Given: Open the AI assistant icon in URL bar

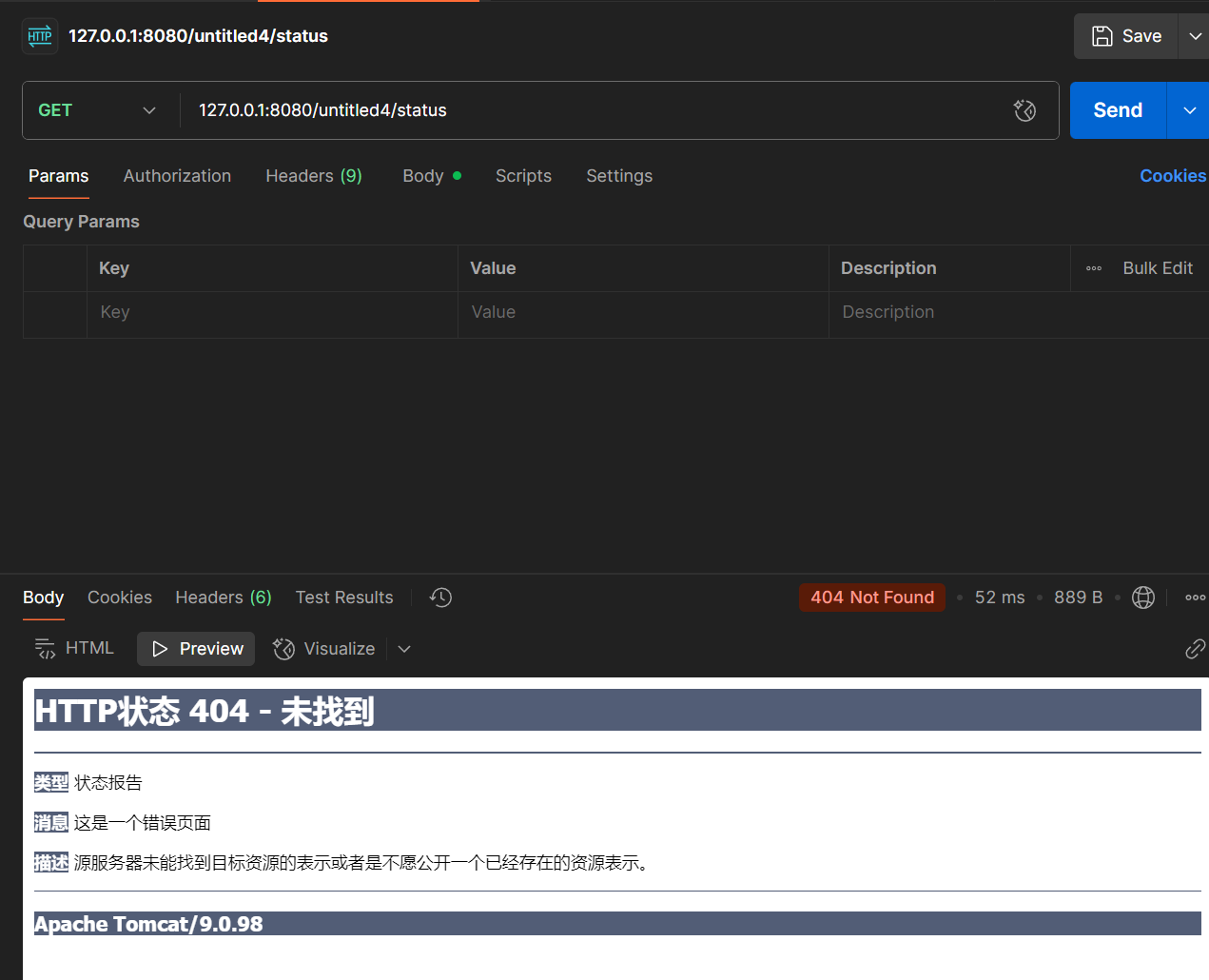Looking at the screenshot, I should tap(1024, 110).
